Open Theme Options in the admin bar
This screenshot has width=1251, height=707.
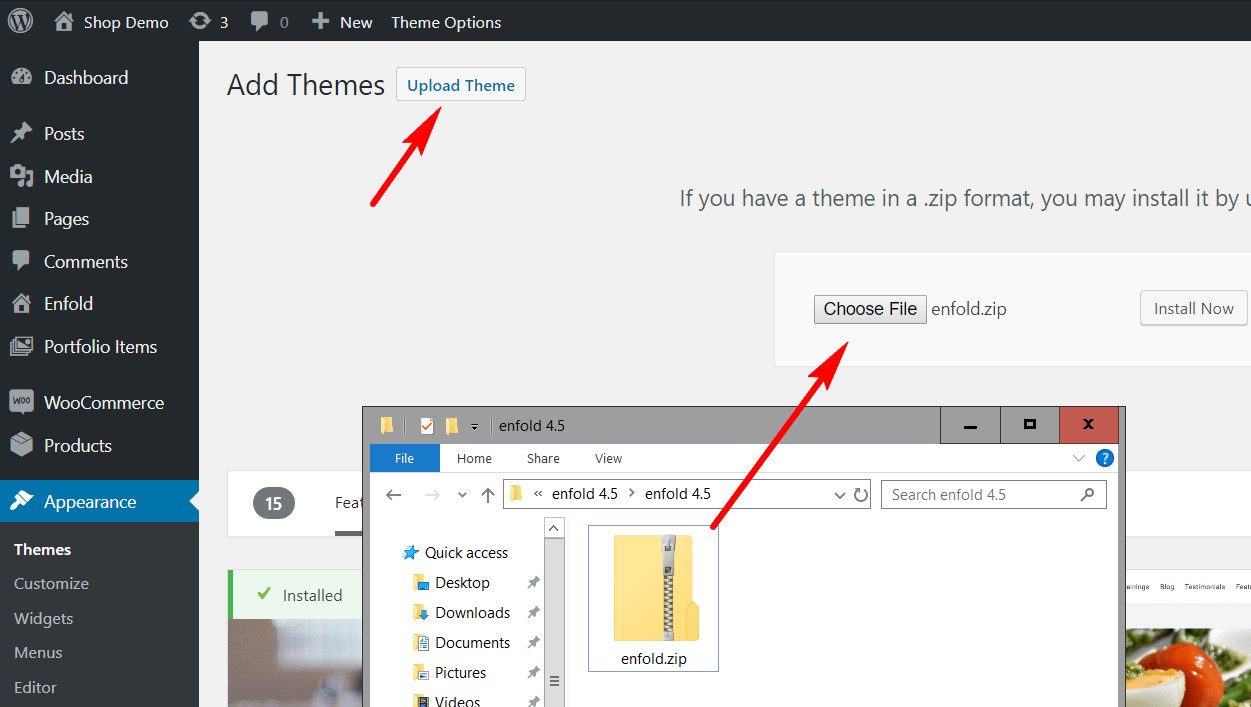pos(446,22)
